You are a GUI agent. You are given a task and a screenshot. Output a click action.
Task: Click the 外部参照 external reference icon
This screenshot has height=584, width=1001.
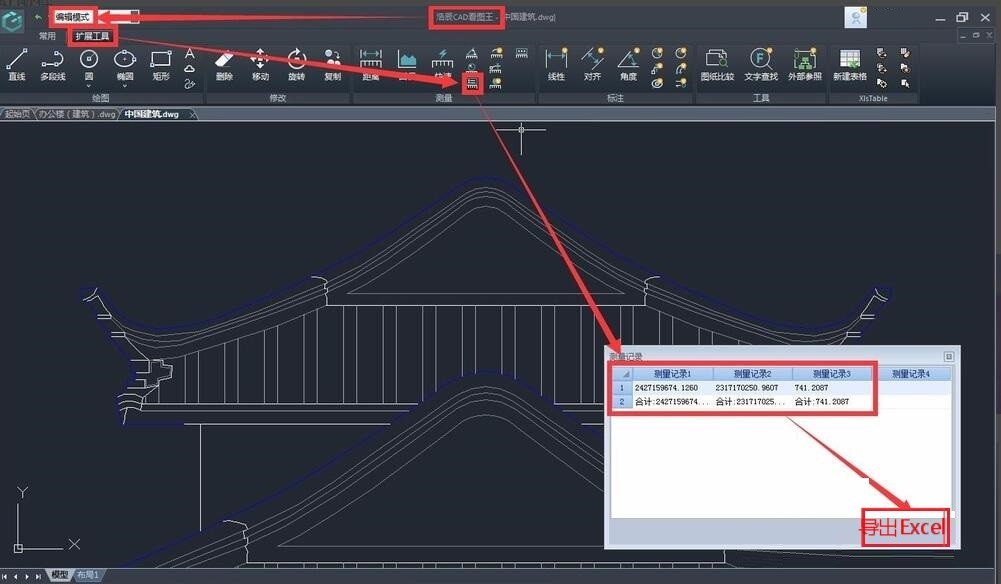(x=804, y=64)
